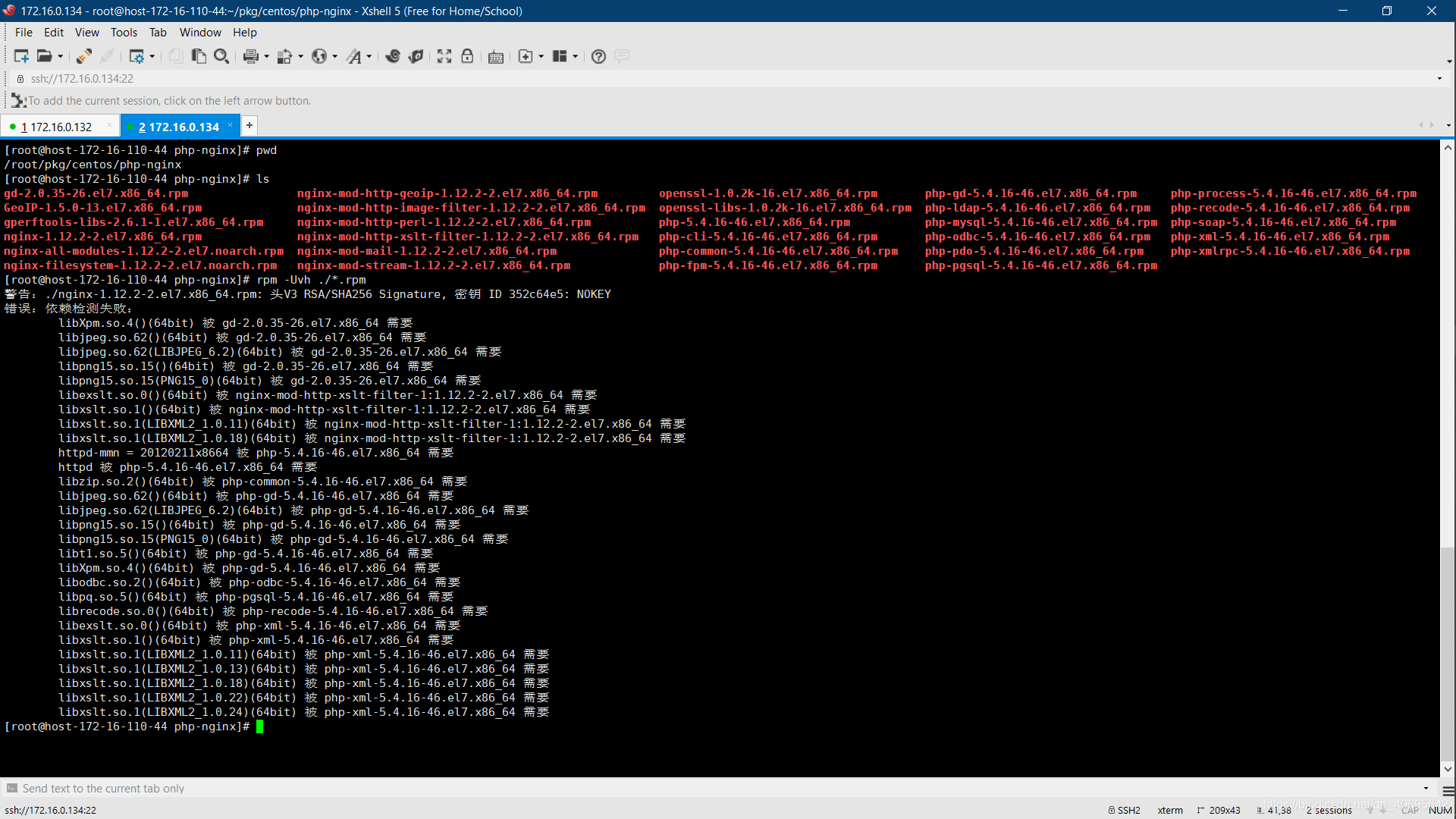Viewport: 1456px width, 819px height.
Task: Open session Properties gear icon
Action: point(136,56)
